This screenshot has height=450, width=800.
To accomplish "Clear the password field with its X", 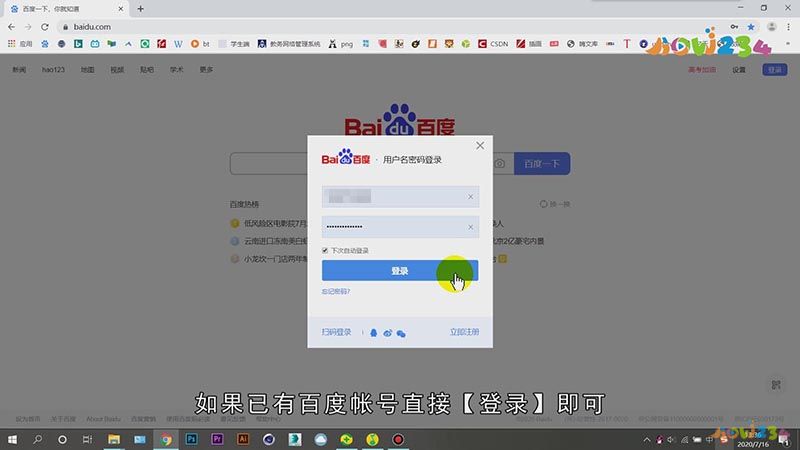I will [x=470, y=227].
